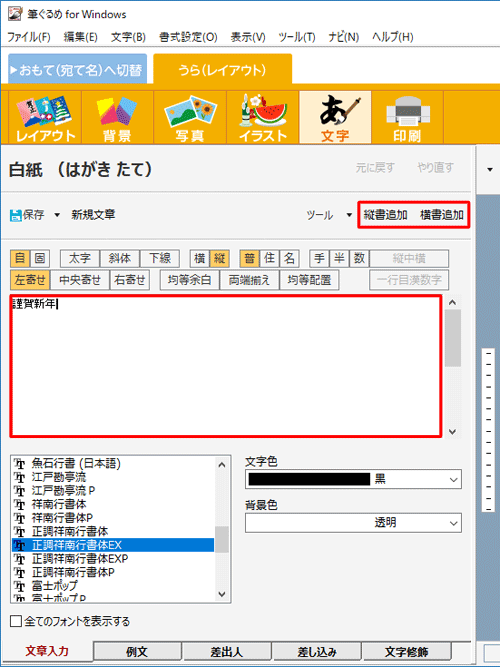This screenshot has width=500, height=667.
Task: Toggle 太字 bold formatting
Action: [80, 258]
